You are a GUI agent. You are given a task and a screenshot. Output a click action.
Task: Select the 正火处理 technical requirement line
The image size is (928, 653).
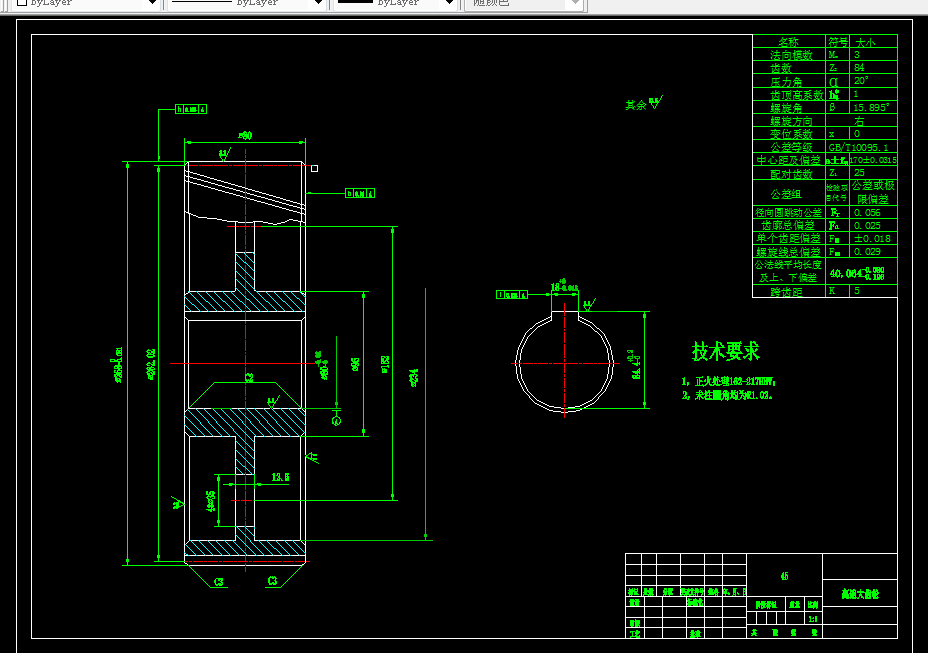729,381
